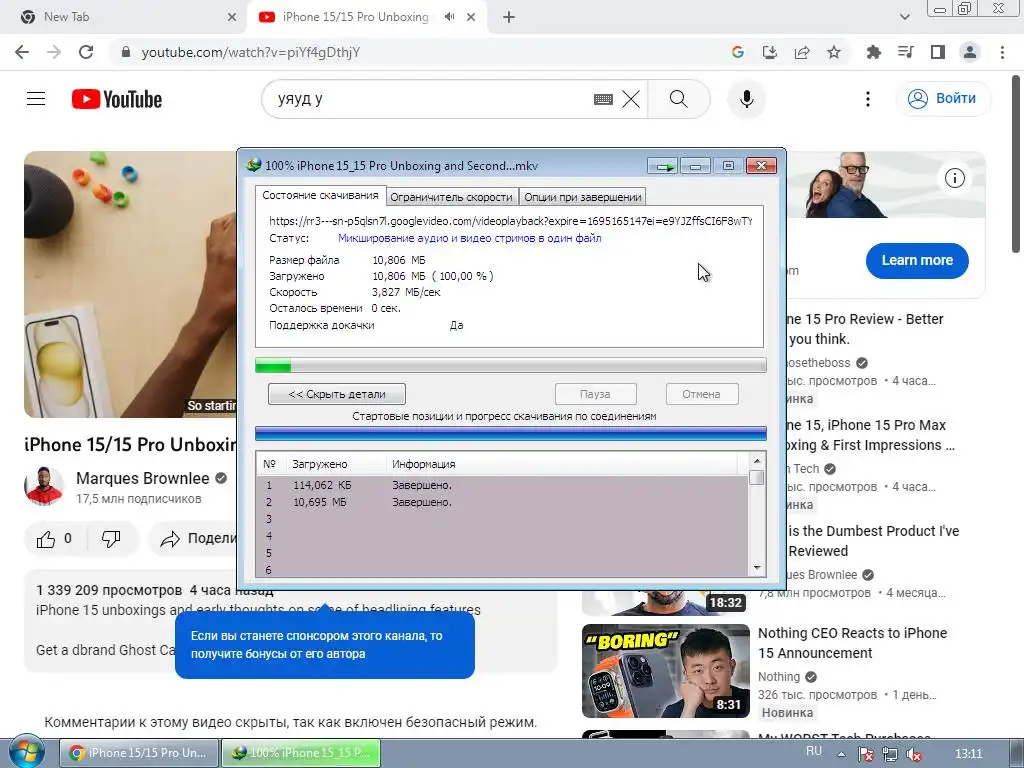The width and height of the screenshot is (1024, 768).
Task: Open the Chrome three-dot menu
Action: pos(1002,52)
